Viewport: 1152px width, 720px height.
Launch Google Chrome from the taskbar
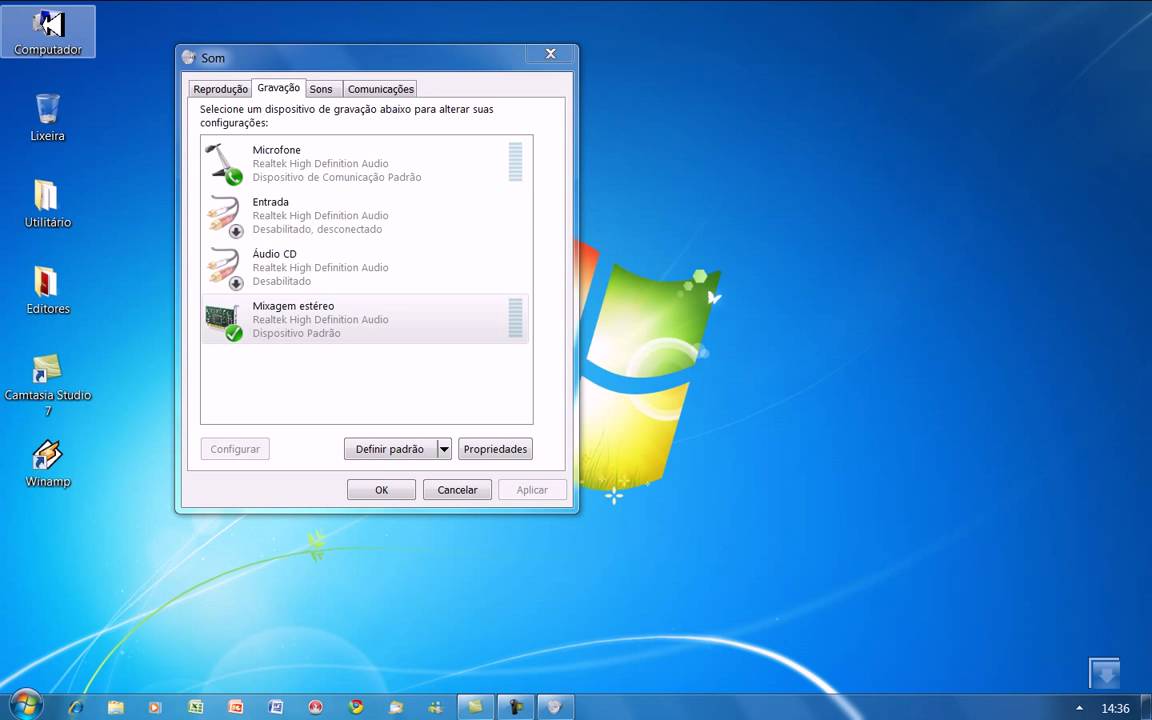pyautogui.click(x=356, y=707)
